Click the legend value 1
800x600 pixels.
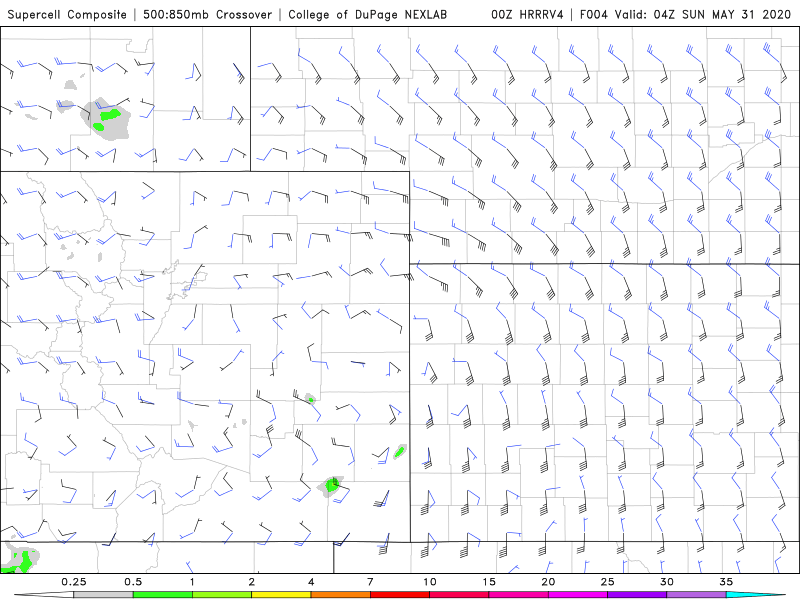192,582
